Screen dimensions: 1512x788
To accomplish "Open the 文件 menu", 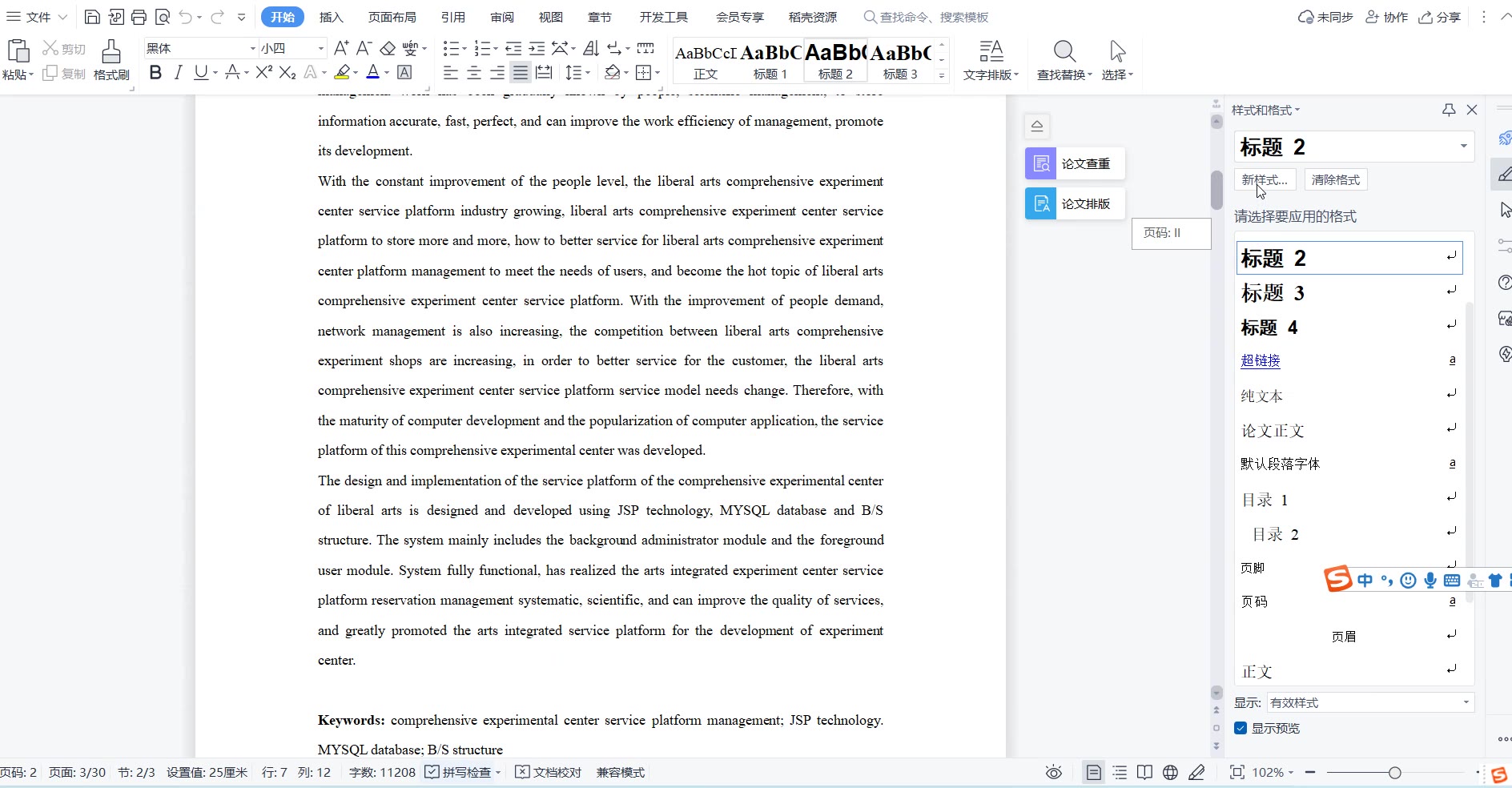I will pos(37,17).
